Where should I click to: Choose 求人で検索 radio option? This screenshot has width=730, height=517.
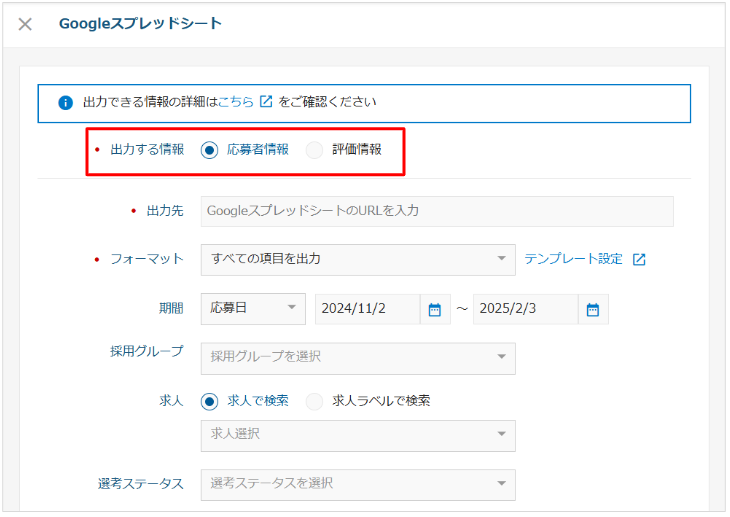[210, 401]
